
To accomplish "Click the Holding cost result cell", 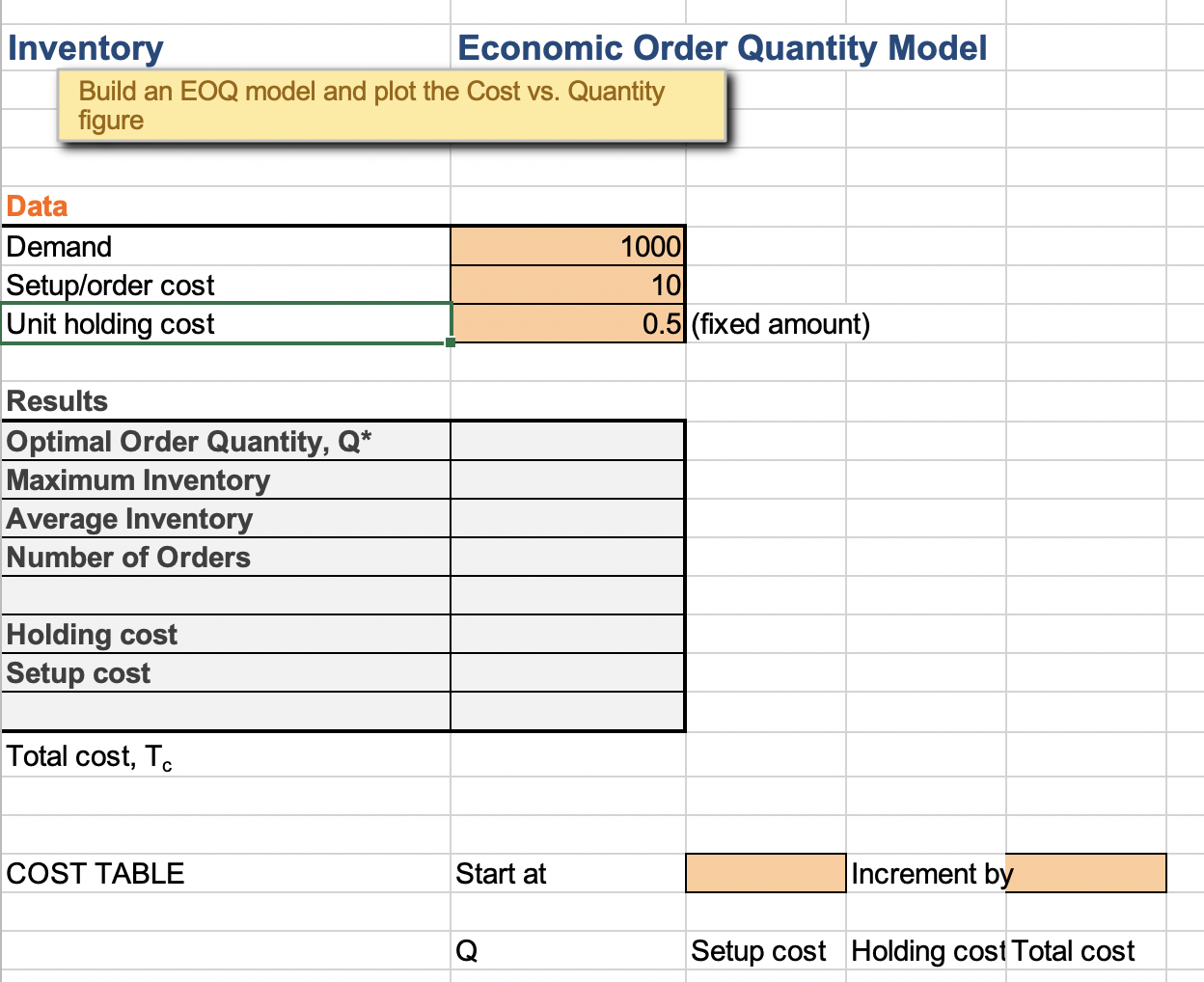I will pyautogui.click(x=566, y=634).
